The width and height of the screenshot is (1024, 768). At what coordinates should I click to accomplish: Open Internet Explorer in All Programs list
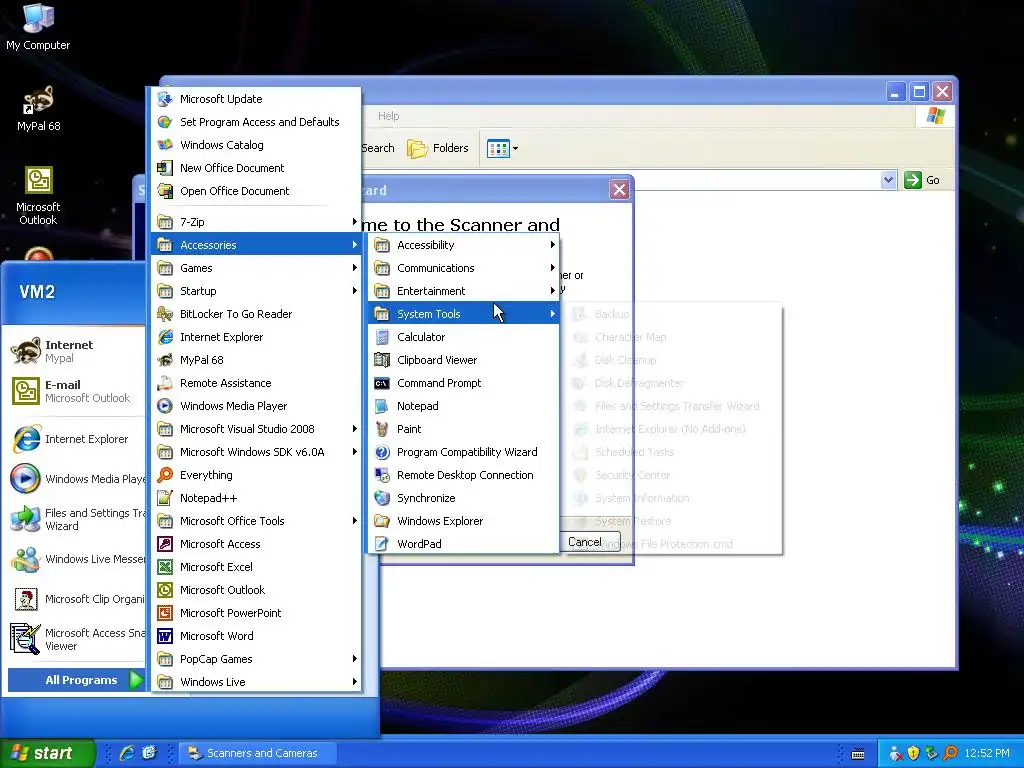coord(257,337)
